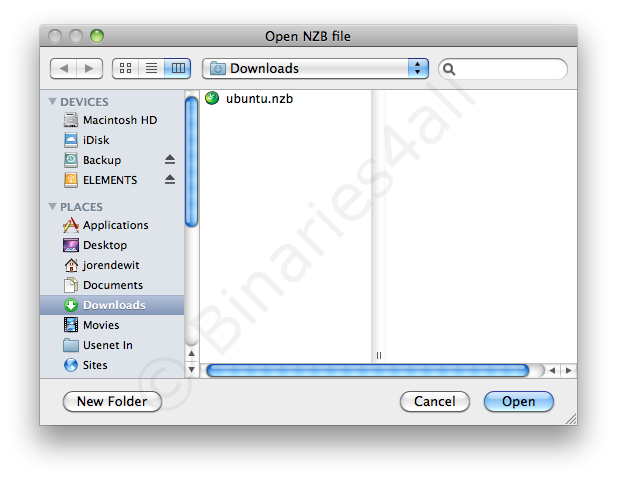Eject the Backup drive
Screen dimensions: 617x480
point(170,159)
